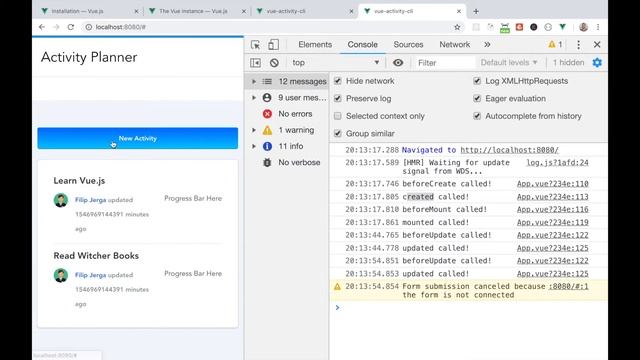Toggle Preserve log checkbox
Screen dimensions: 640x360
338,98
